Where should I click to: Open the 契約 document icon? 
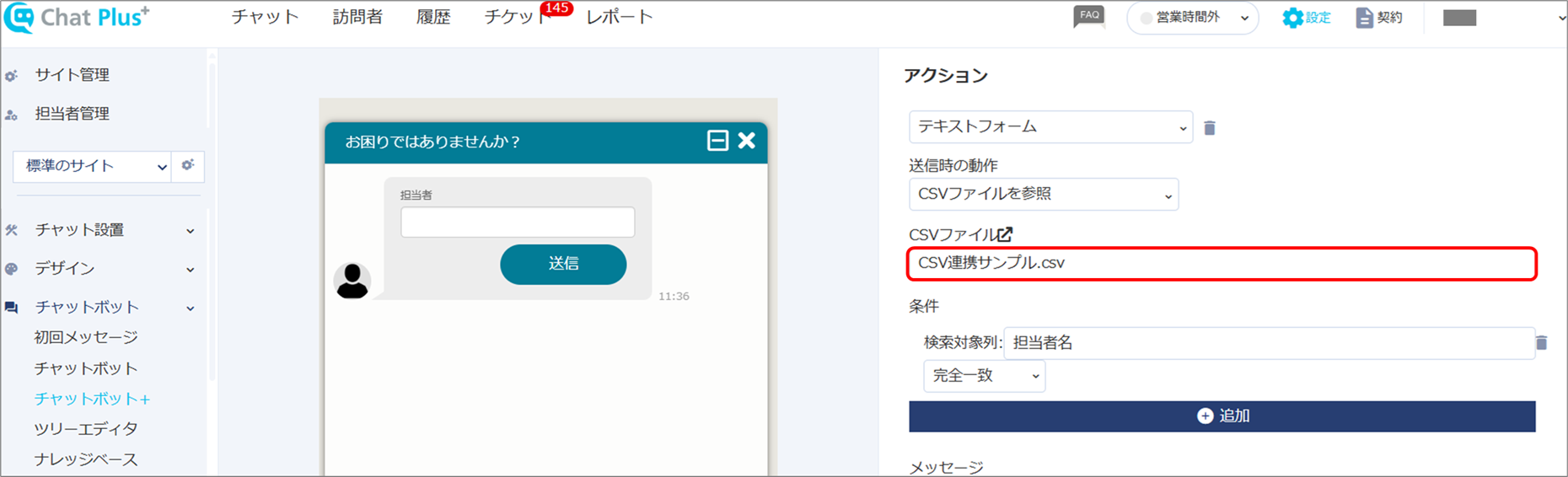pos(1379,18)
